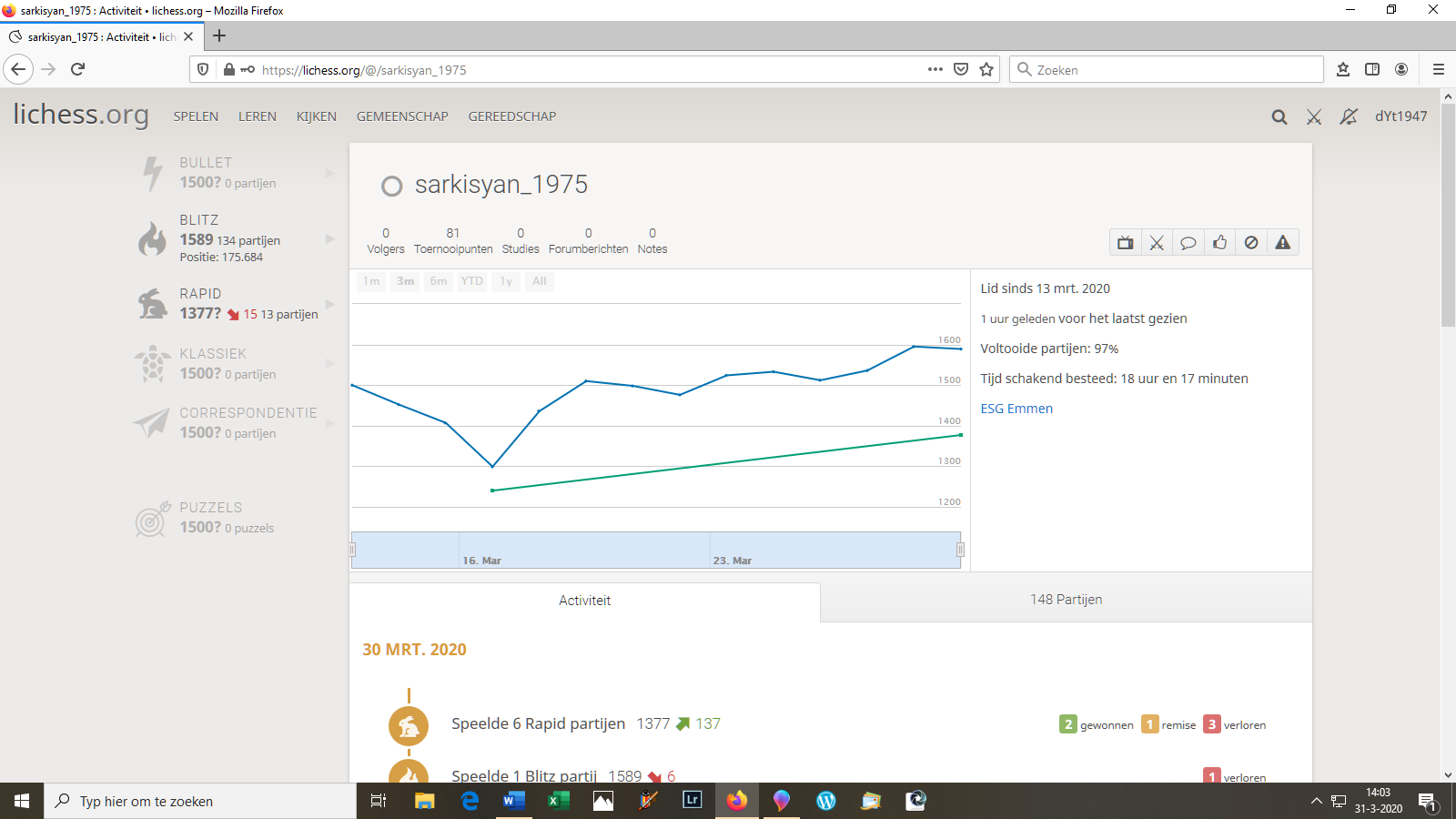Open the dYt1947 user menu
This screenshot has width=1456, height=819.
click(x=1400, y=116)
